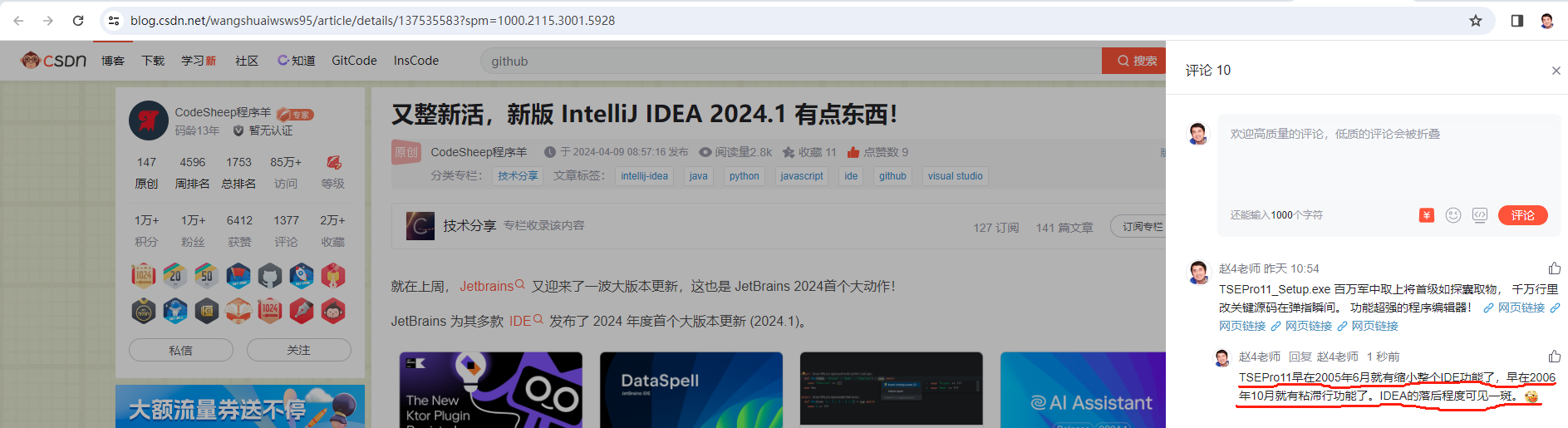Open the browser profile avatar
Viewport: 1568px width, 428px height.
click(1547, 21)
